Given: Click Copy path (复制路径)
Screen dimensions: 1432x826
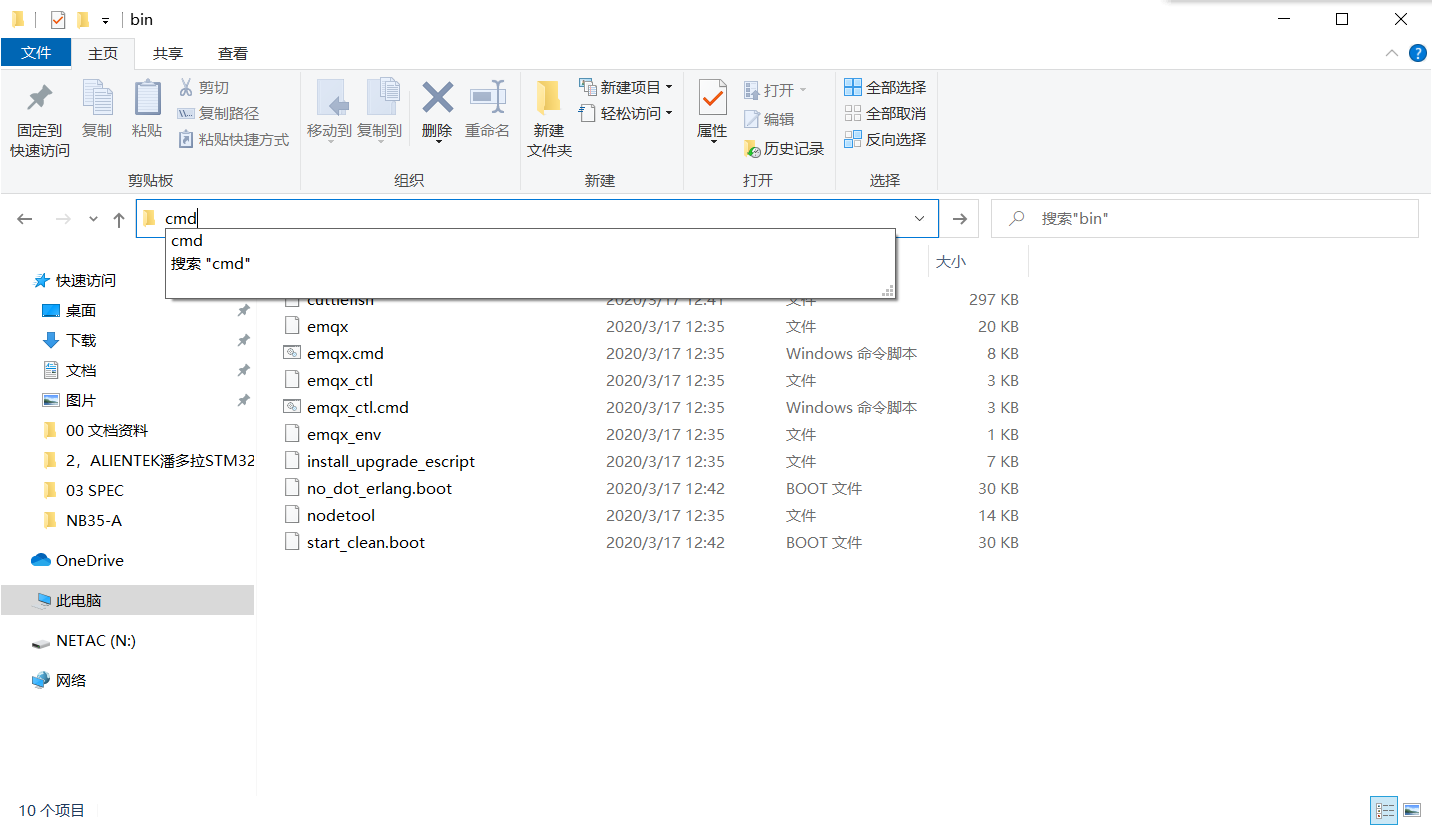Looking at the screenshot, I should click(218, 114).
